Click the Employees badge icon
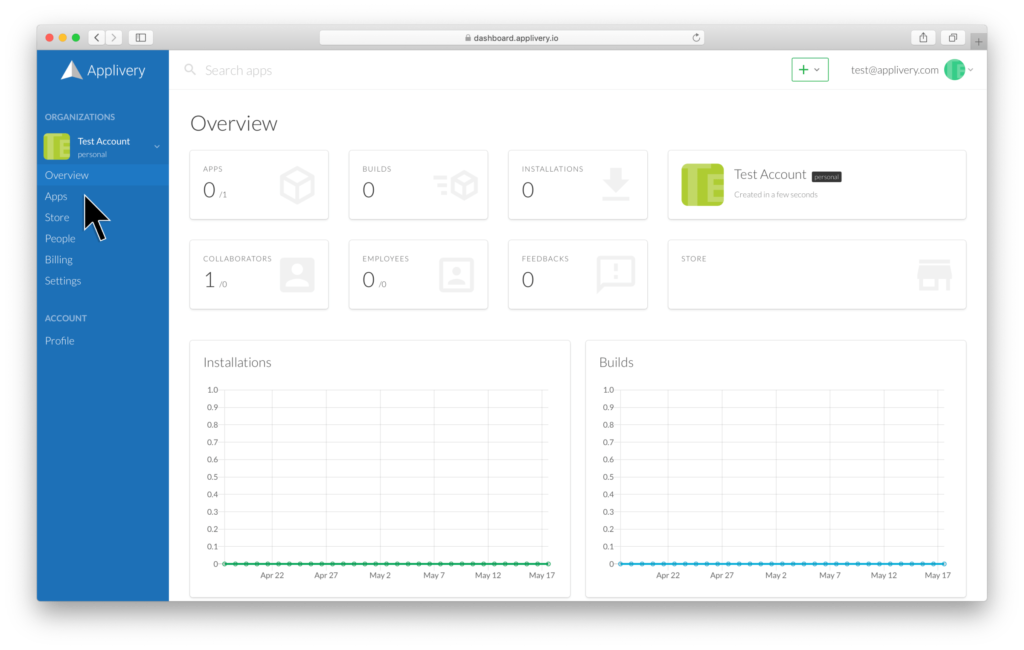This screenshot has width=1024, height=650. (456, 274)
